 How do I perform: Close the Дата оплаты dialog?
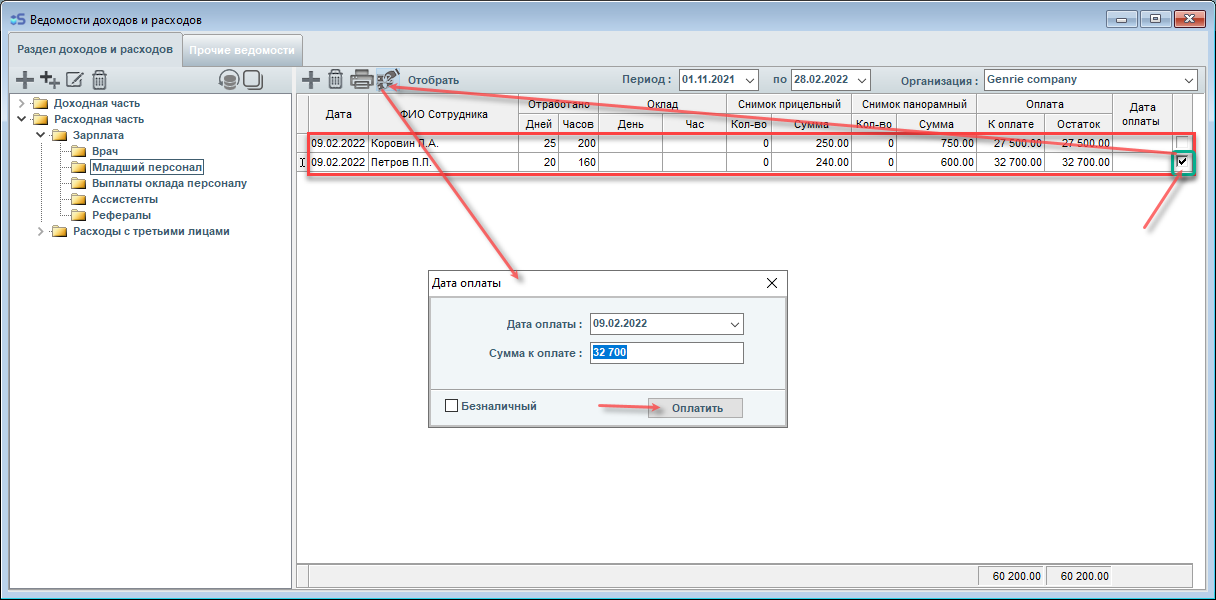point(771,283)
